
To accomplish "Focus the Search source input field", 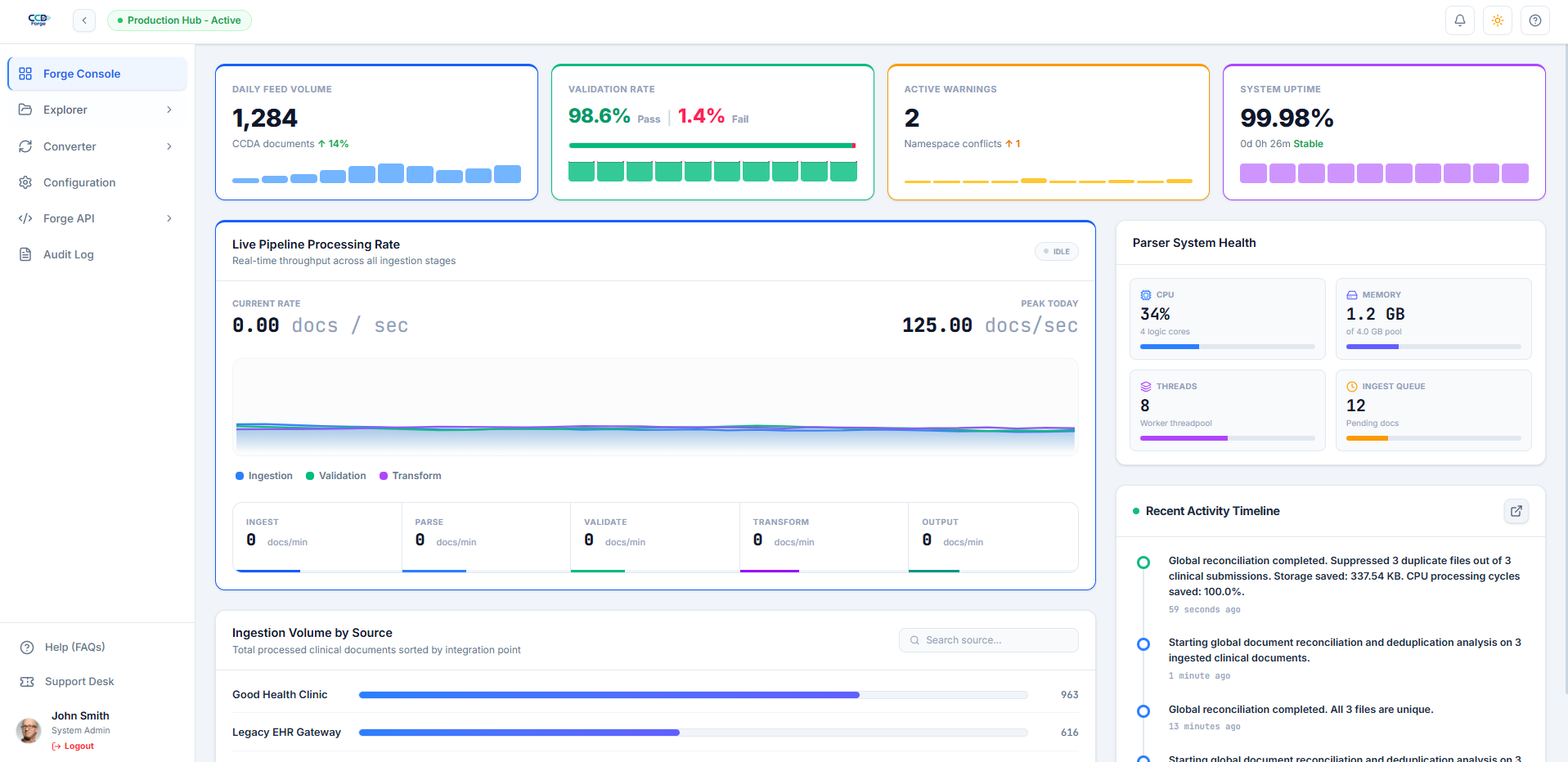I will 989,640.
